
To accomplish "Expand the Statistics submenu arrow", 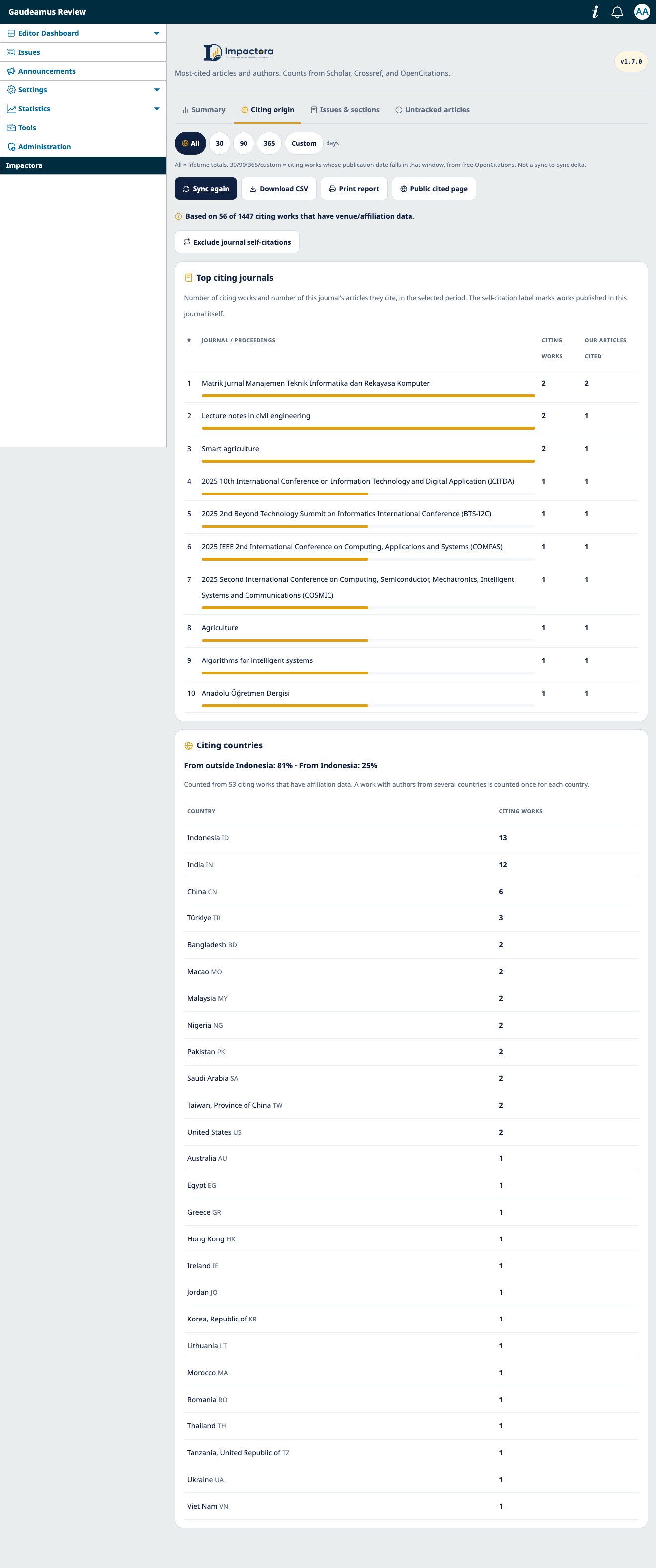I will pos(157,109).
